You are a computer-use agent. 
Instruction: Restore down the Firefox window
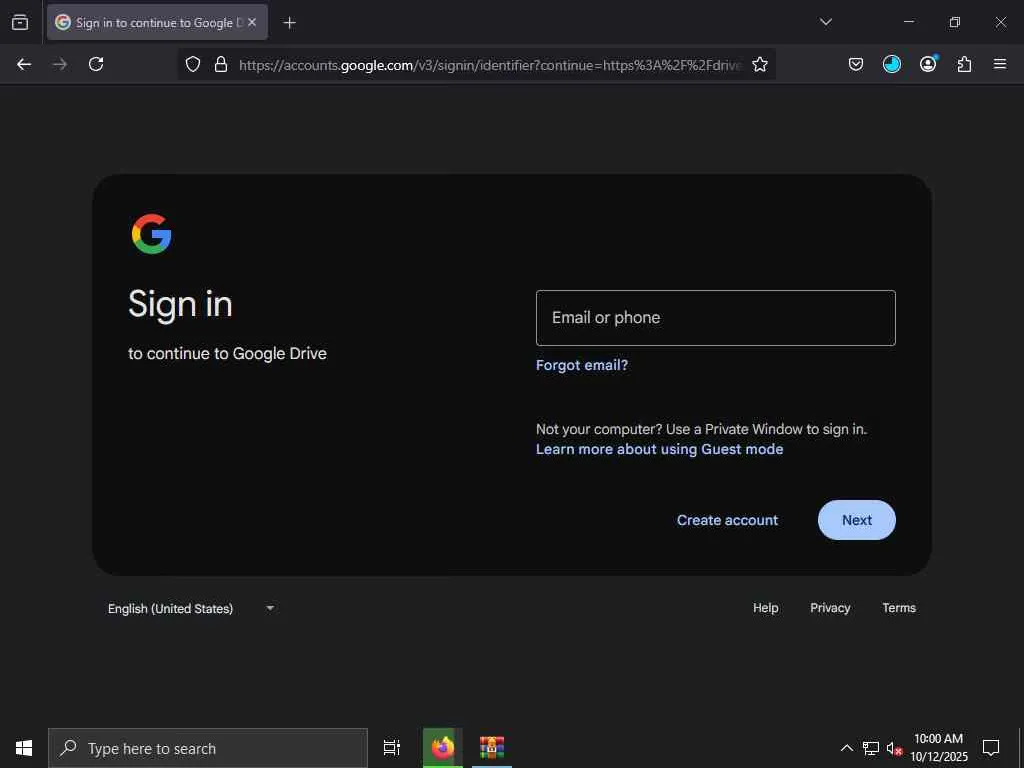(x=955, y=22)
